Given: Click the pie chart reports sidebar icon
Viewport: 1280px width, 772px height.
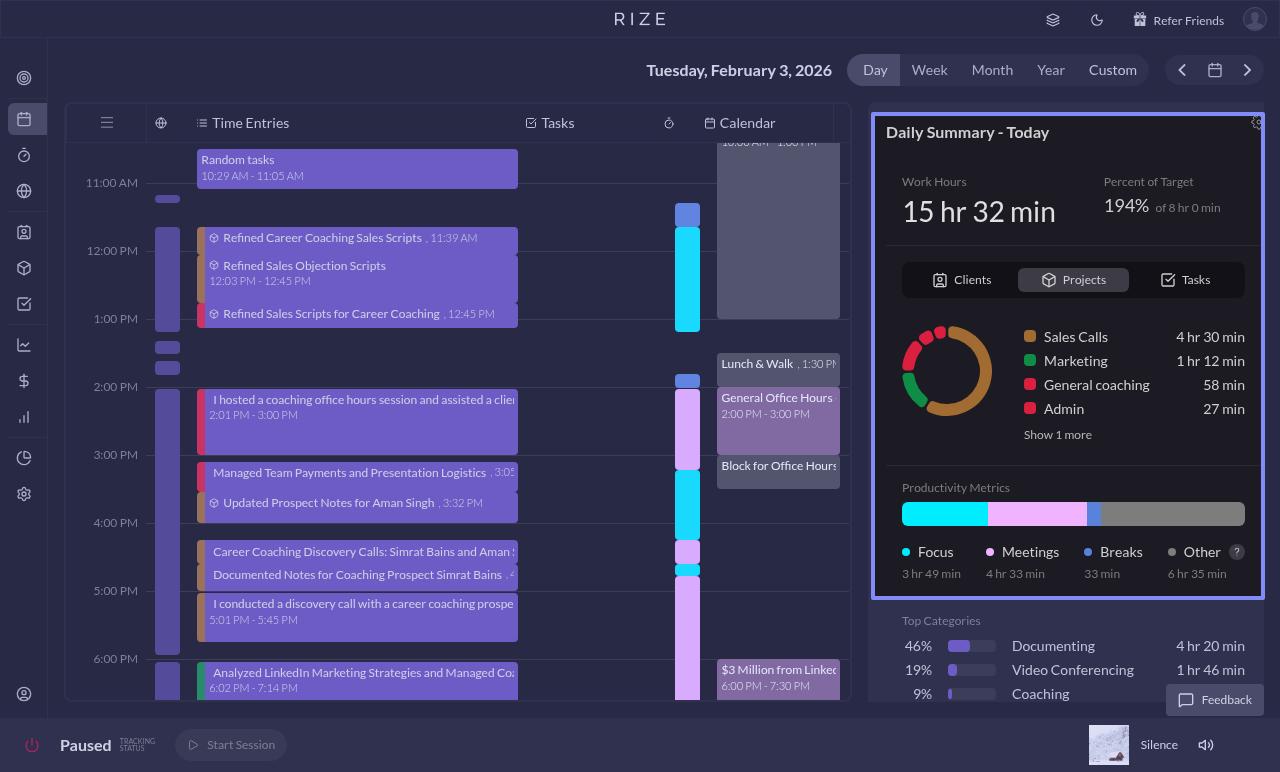Looking at the screenshot, I should point(24,458).
